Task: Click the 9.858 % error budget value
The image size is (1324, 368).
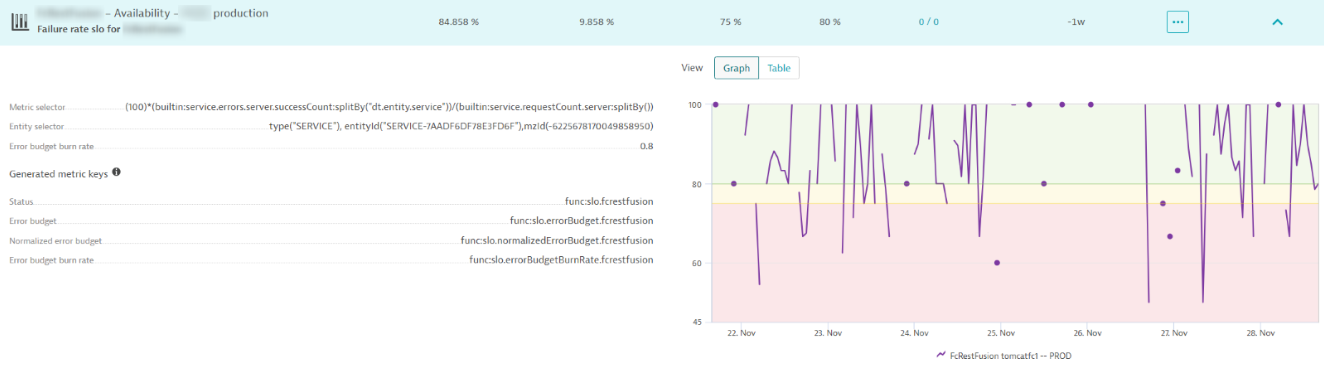Action: (x=596, y=22)
